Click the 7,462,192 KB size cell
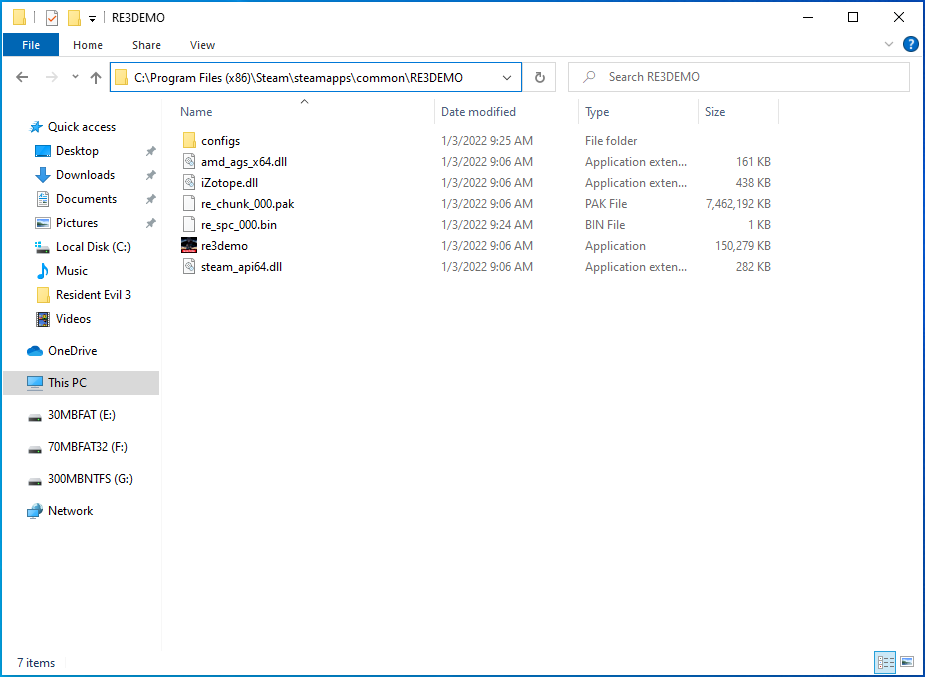Image resolution: width=925 pixels, height=677 pixels. tap(738, 204)
